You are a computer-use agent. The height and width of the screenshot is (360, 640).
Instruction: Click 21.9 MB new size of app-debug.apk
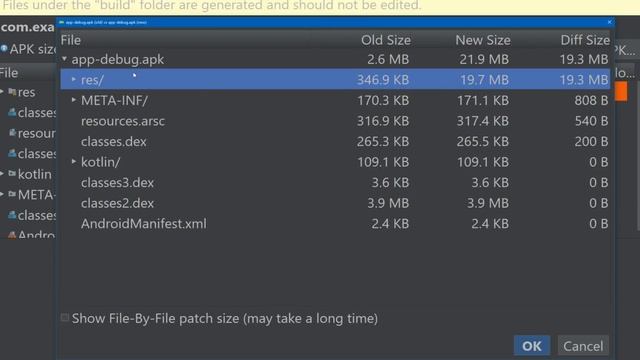coord(484,59)
